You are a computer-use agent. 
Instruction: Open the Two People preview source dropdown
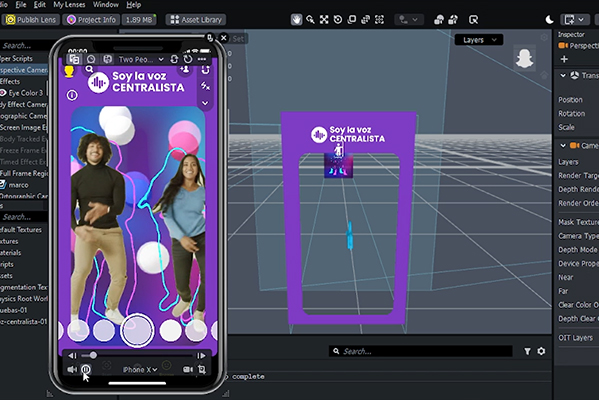[141, 59]
